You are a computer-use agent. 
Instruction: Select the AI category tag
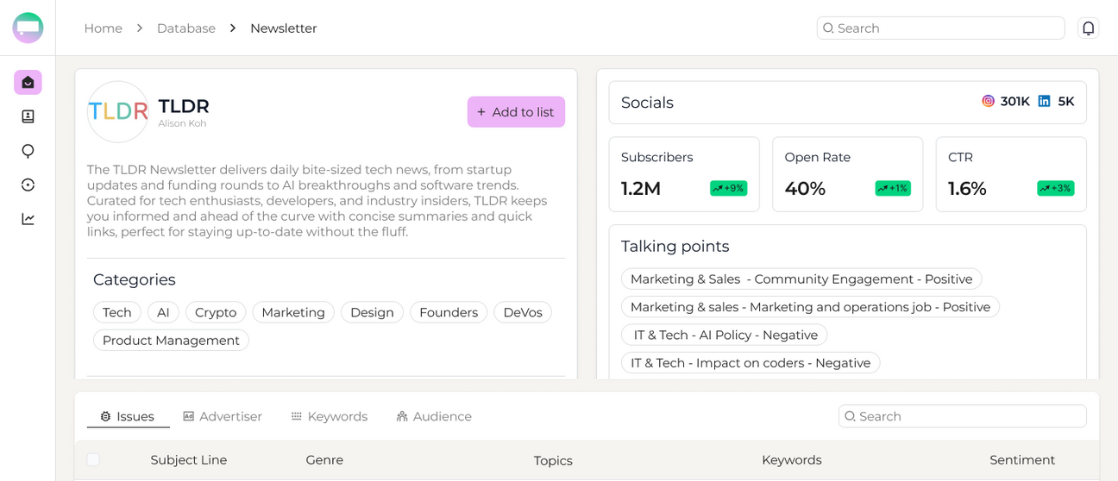[x=163, y=312]
